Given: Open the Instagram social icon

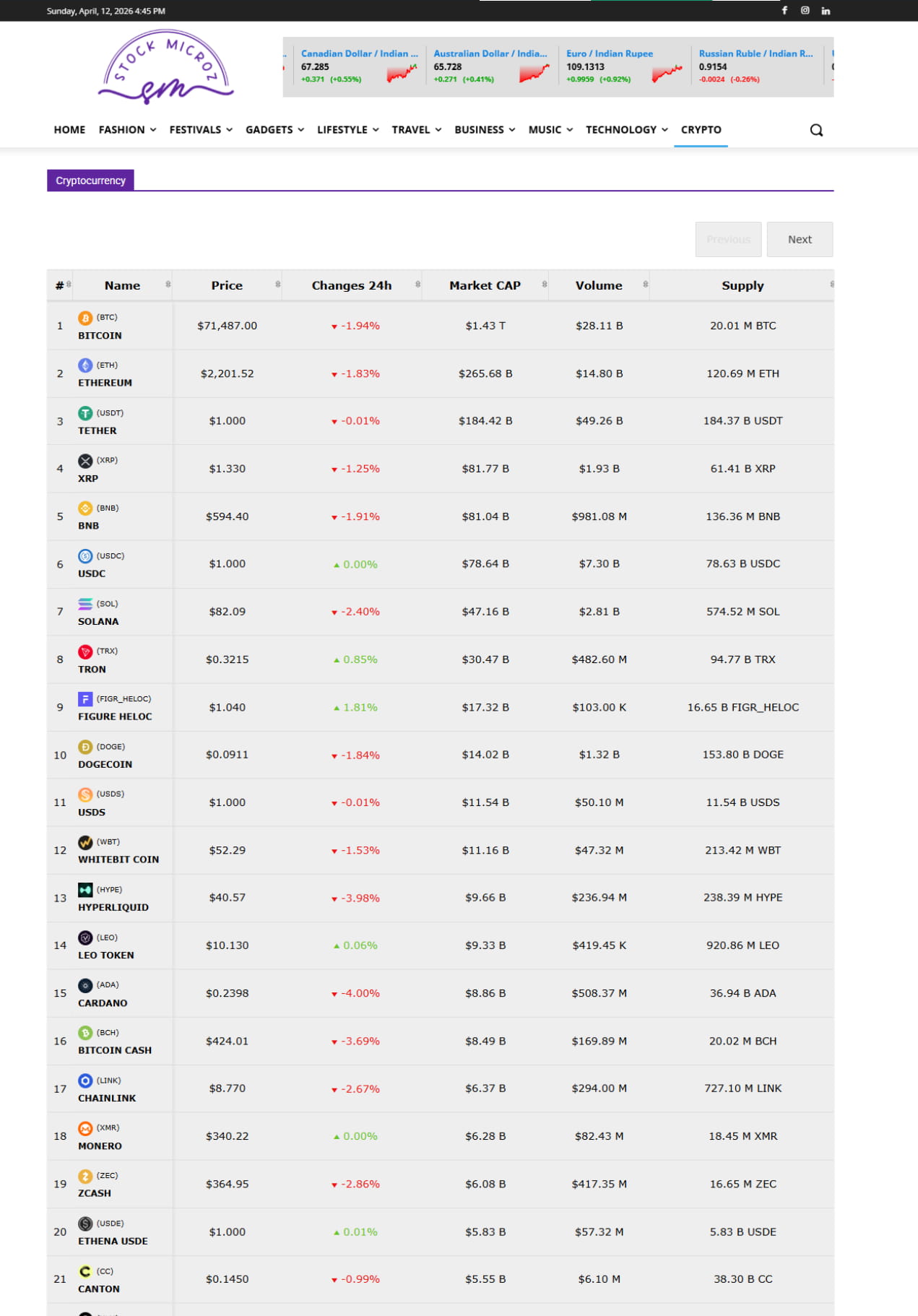Looking at the screenshot, I should click(805, 11).
